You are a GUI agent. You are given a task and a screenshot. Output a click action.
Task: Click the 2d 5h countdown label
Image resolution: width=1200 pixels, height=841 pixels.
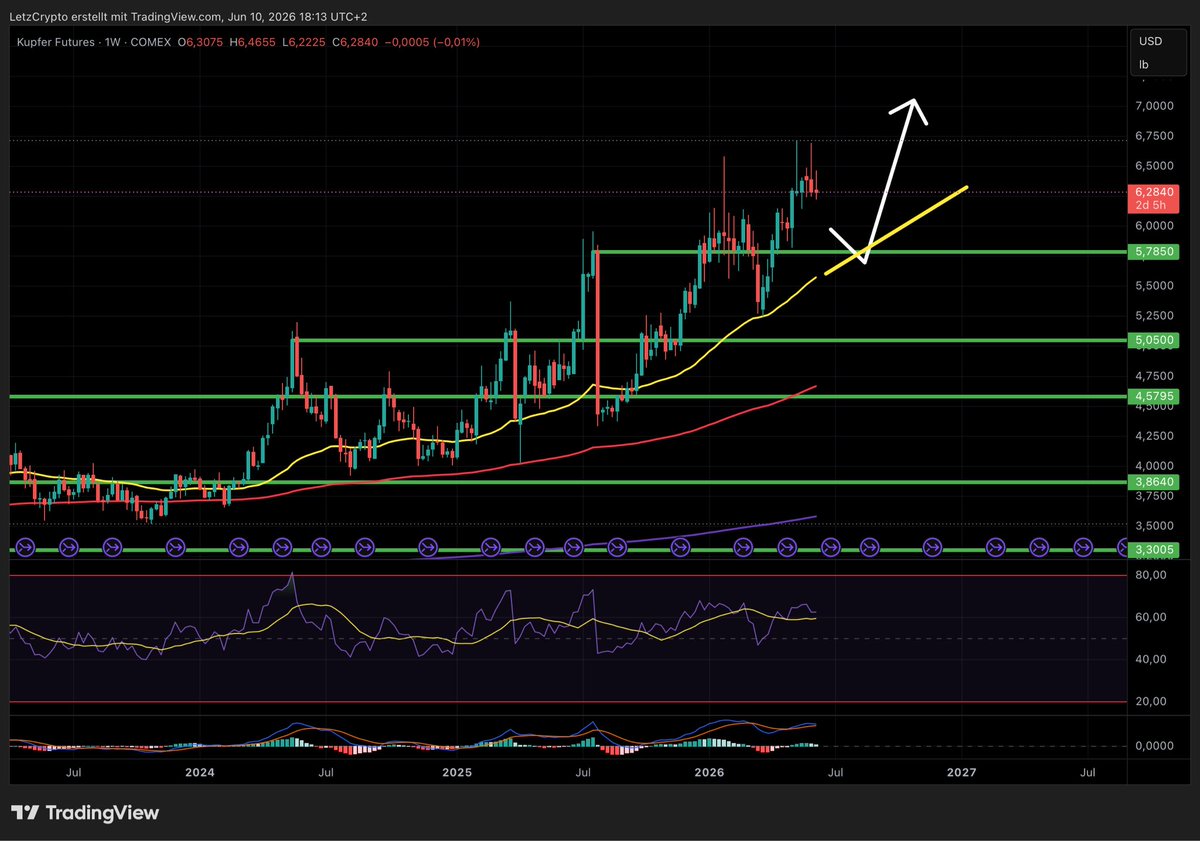(1150, 205)
